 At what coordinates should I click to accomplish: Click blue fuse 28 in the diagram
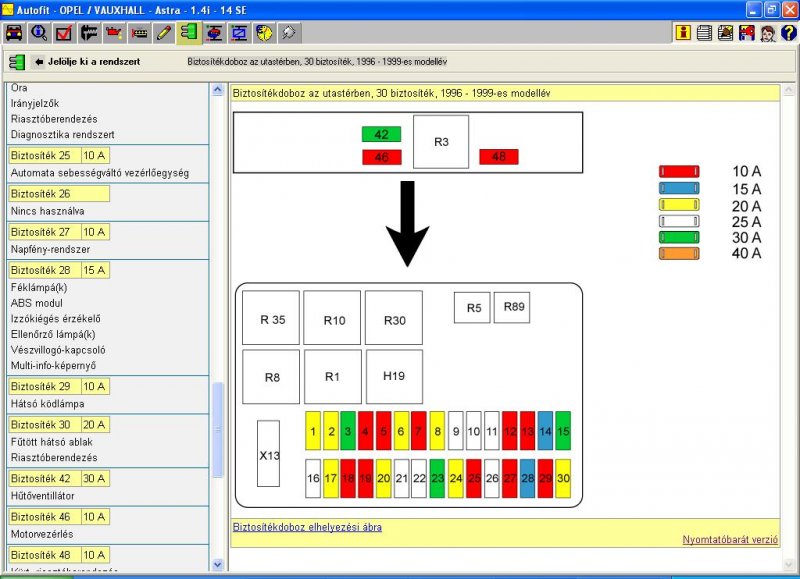[528, 479]
